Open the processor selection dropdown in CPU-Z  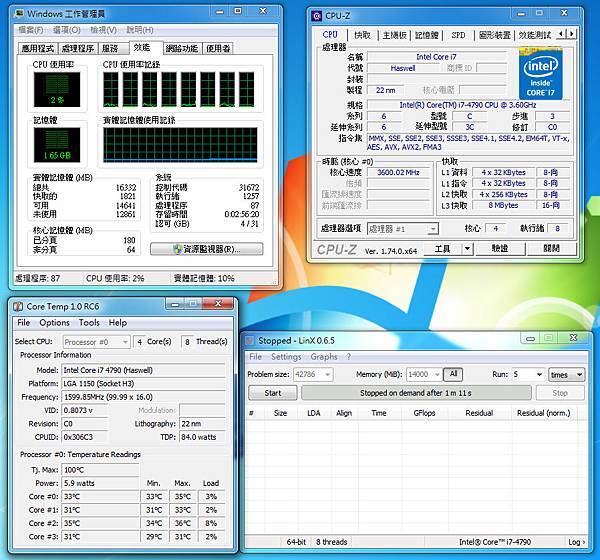click(403, 229)
